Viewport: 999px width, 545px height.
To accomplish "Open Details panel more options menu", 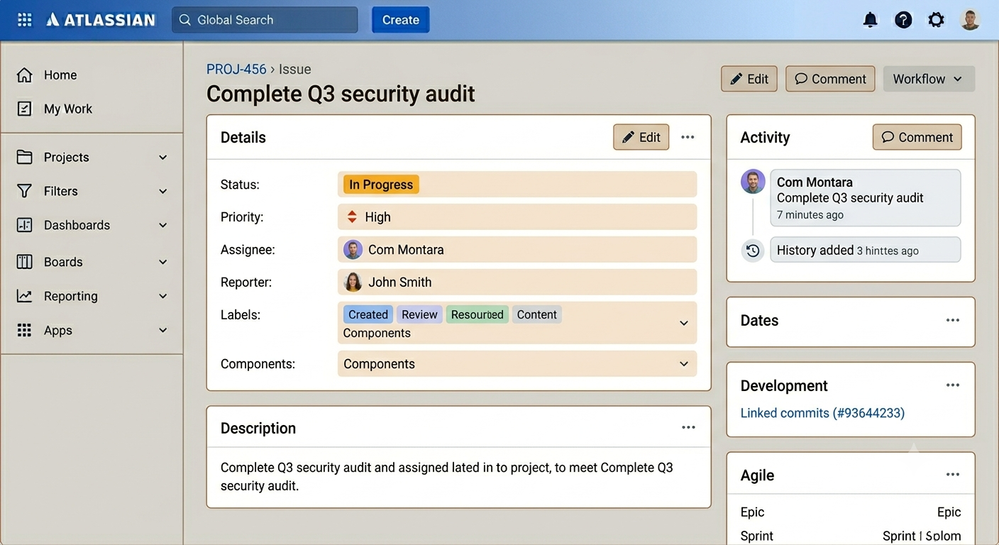I will (x=687, y=137).
